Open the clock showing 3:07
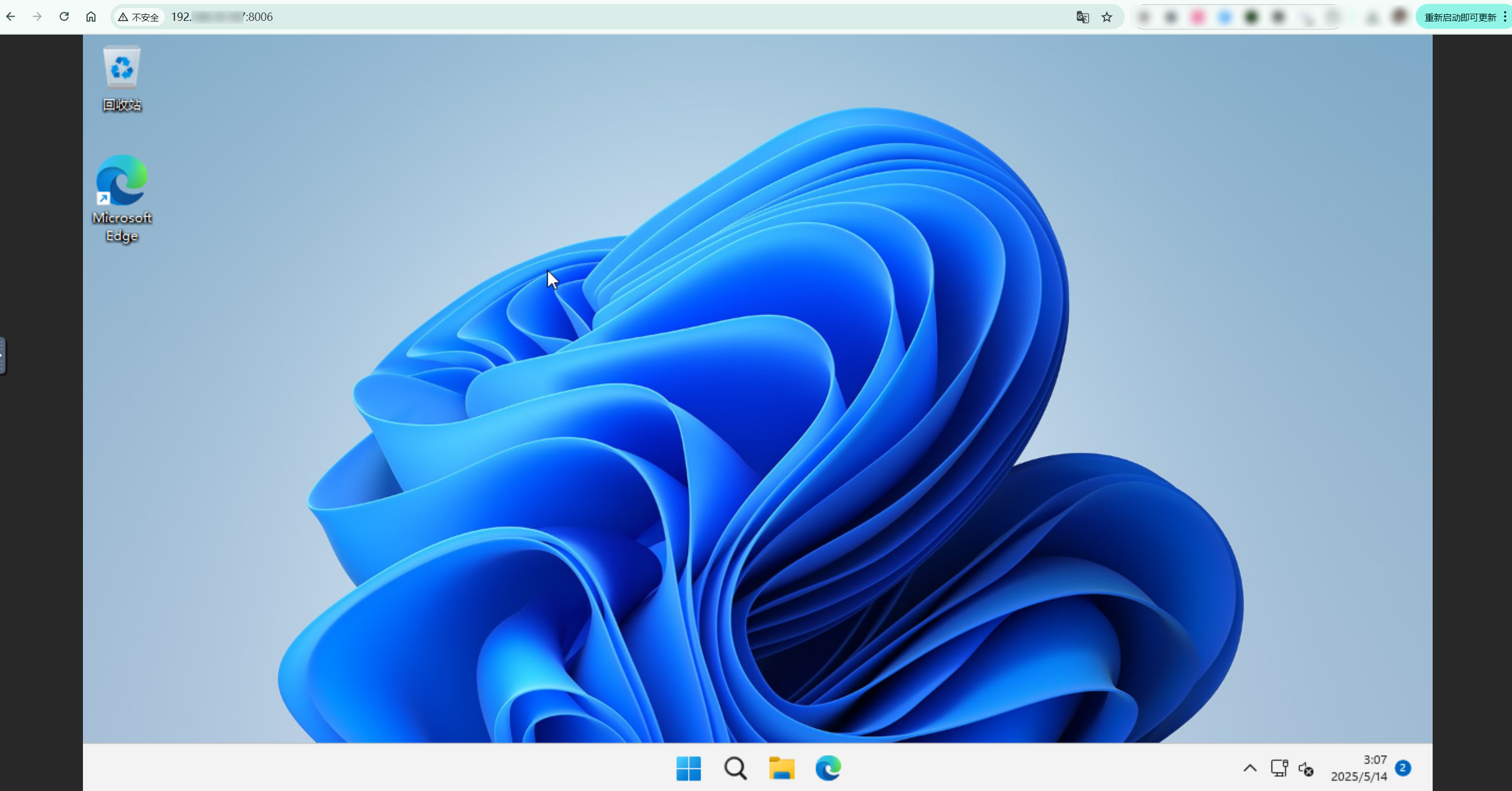Viewport: 1512px width, 791px height. (x=1359, y=768)
